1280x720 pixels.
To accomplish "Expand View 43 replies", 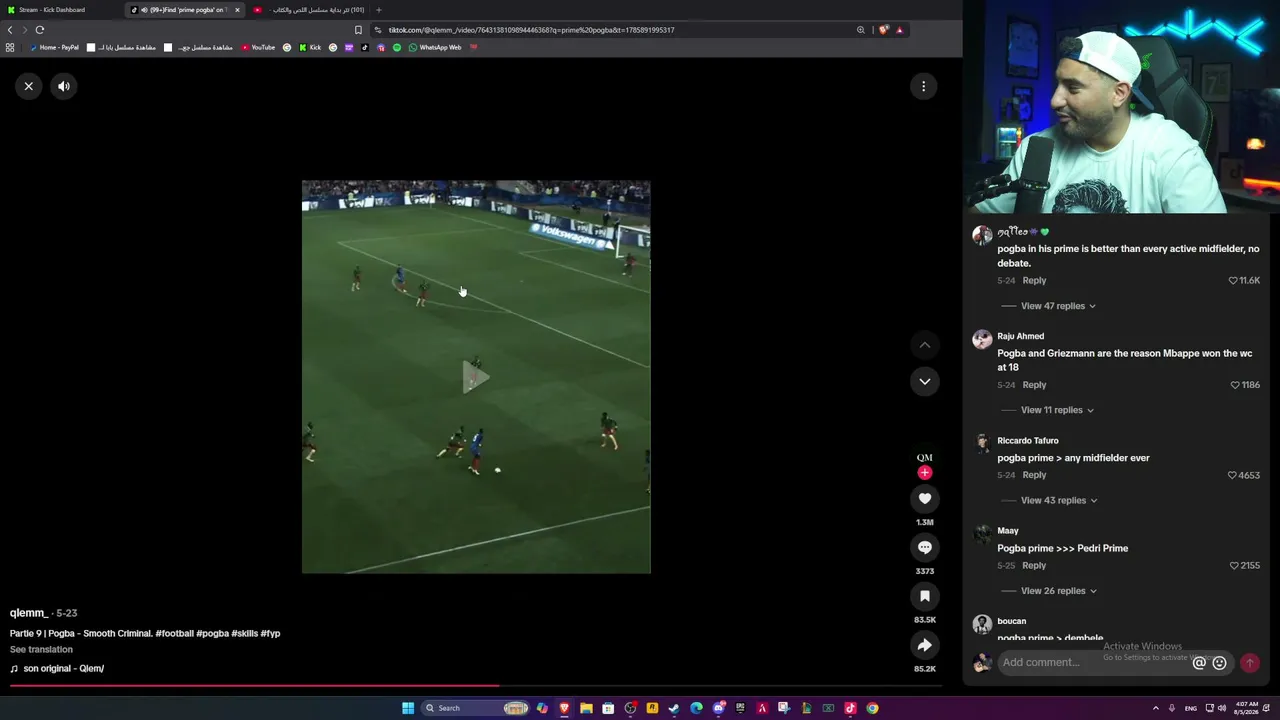I will click(x=1059, y=500).
